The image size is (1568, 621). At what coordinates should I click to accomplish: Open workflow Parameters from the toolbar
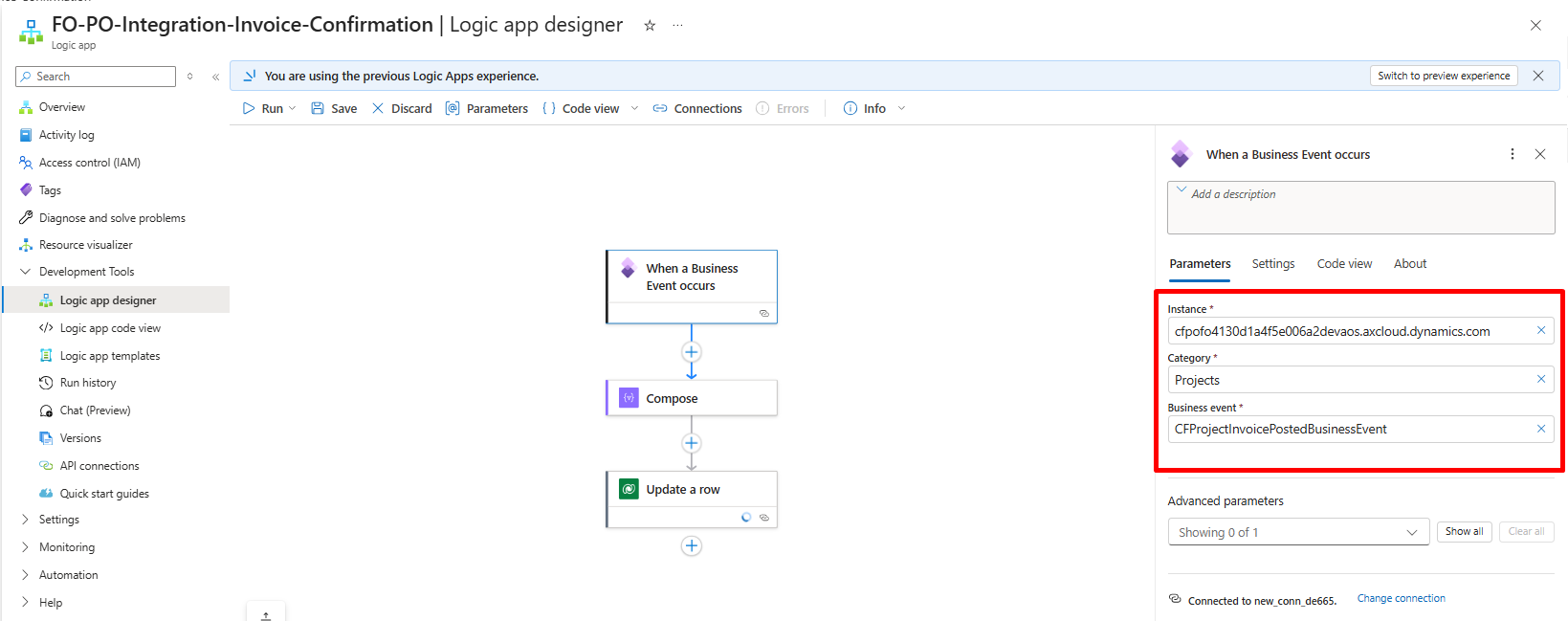click(x=487, y=109)
